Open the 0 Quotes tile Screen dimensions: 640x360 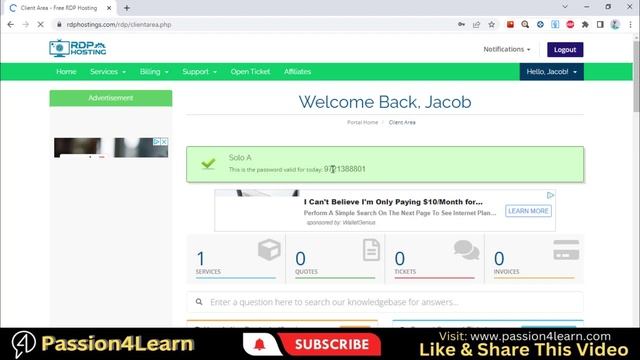[x=335, y=258]
